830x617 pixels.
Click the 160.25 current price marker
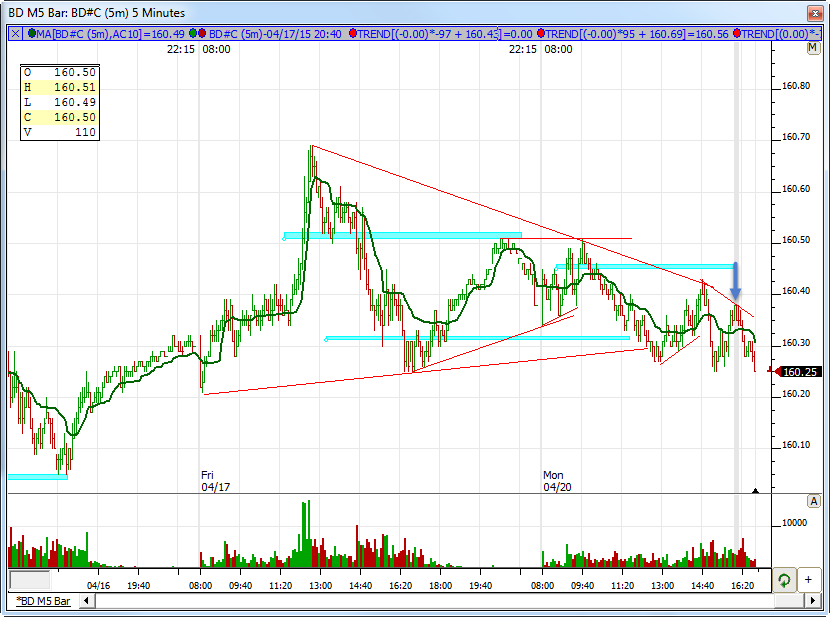pos(799,372)
